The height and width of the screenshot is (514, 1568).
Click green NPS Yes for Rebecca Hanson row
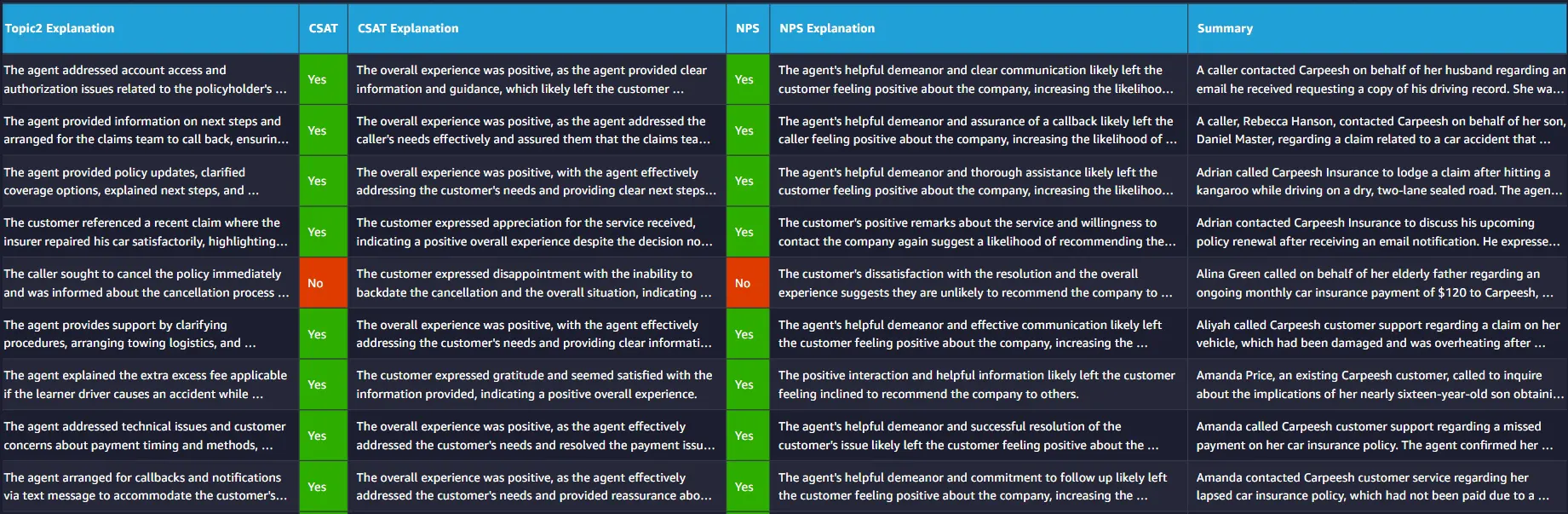748,130
